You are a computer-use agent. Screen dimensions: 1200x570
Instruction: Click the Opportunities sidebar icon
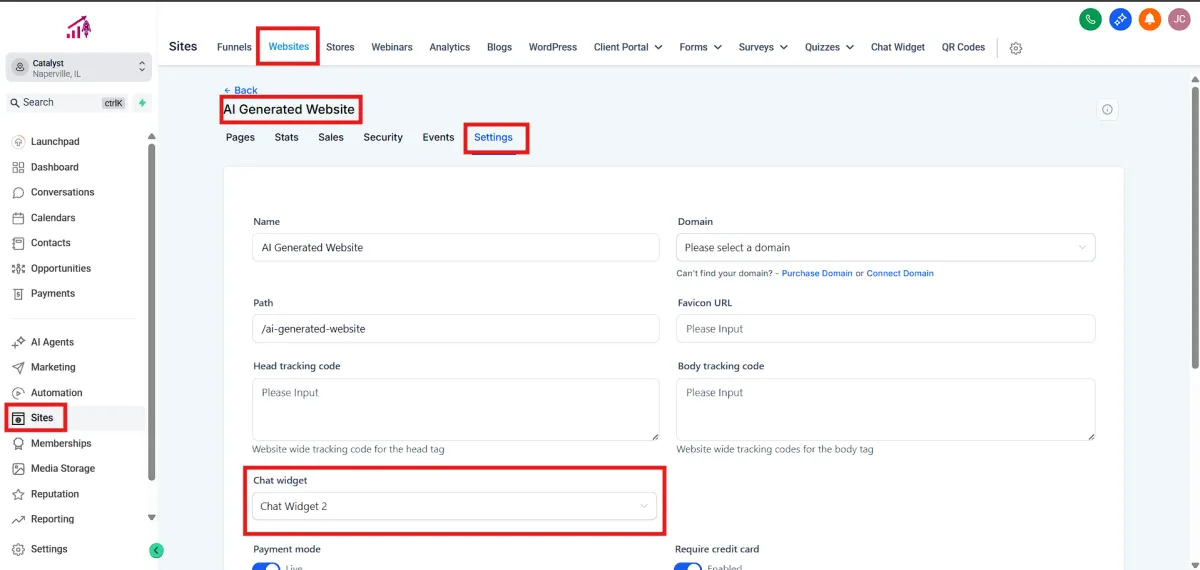pyautogui.click(x=18, y=269)
